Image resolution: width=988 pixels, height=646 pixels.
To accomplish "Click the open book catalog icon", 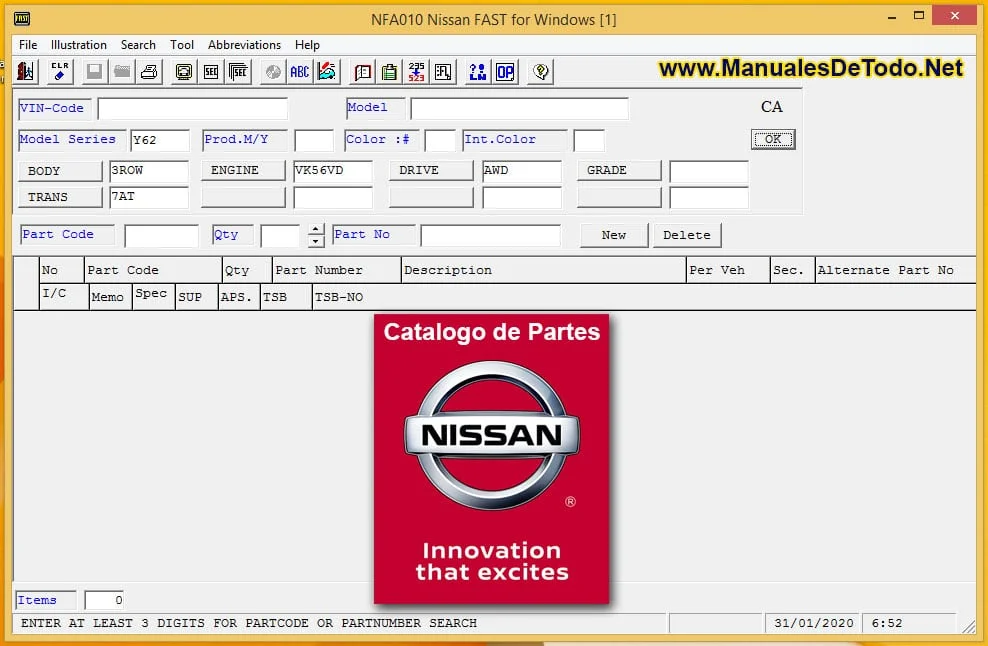I will click(362, 72).
